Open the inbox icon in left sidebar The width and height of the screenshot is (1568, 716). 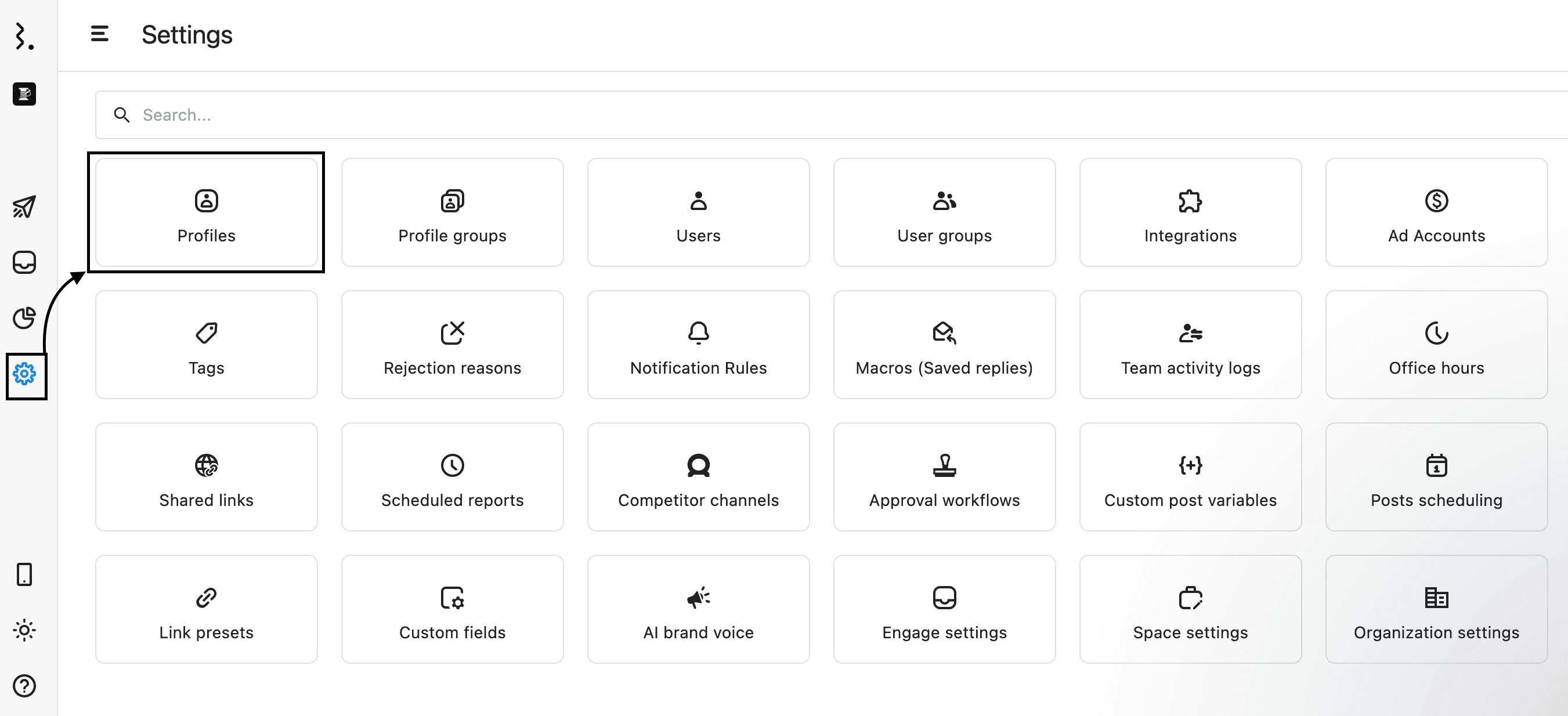point(24,262)
